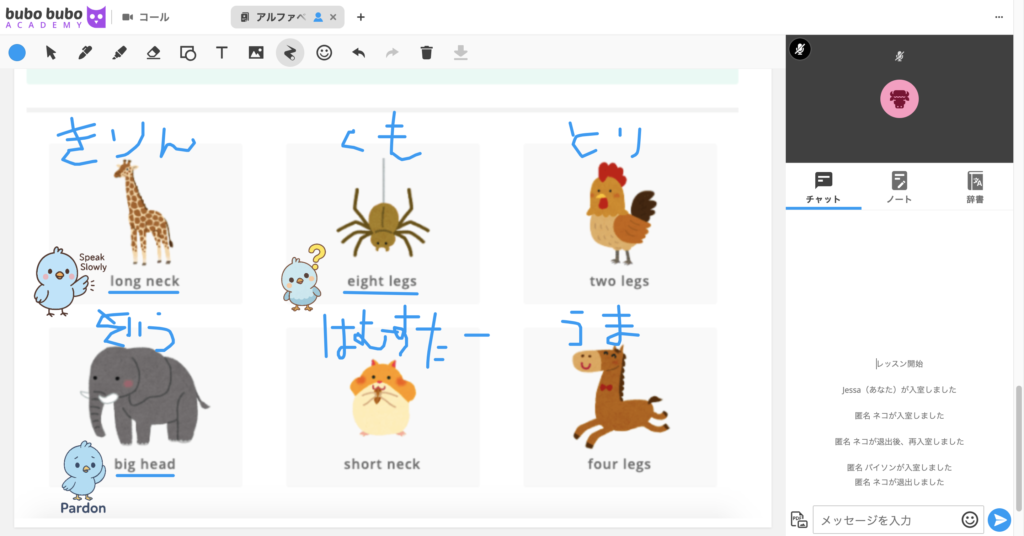Click the elephant picture
Image resolution: width=1024 pixels, height=536 pixels.
145,396
